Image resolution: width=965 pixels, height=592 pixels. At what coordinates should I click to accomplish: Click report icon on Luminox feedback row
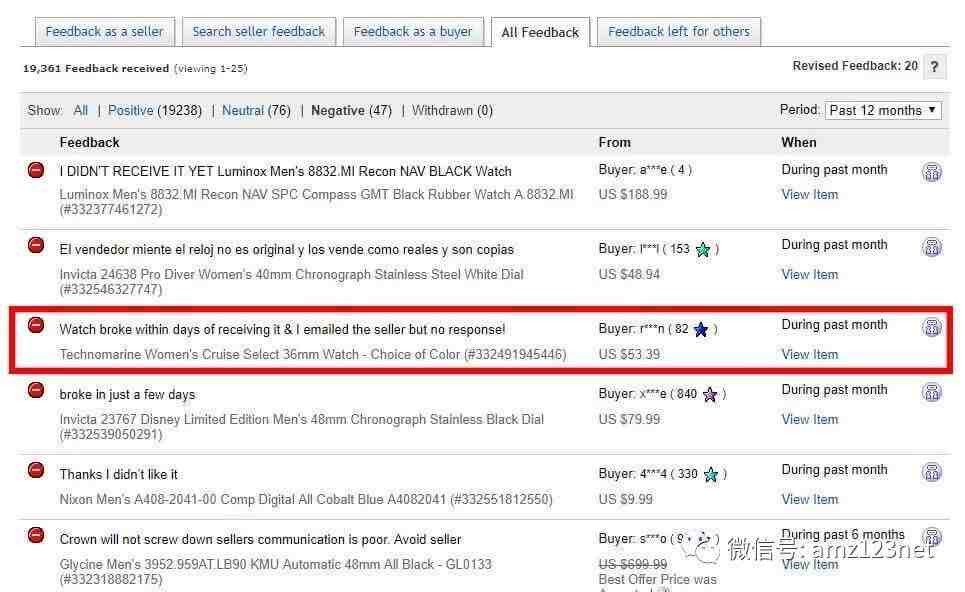click(x=932, y=172)
